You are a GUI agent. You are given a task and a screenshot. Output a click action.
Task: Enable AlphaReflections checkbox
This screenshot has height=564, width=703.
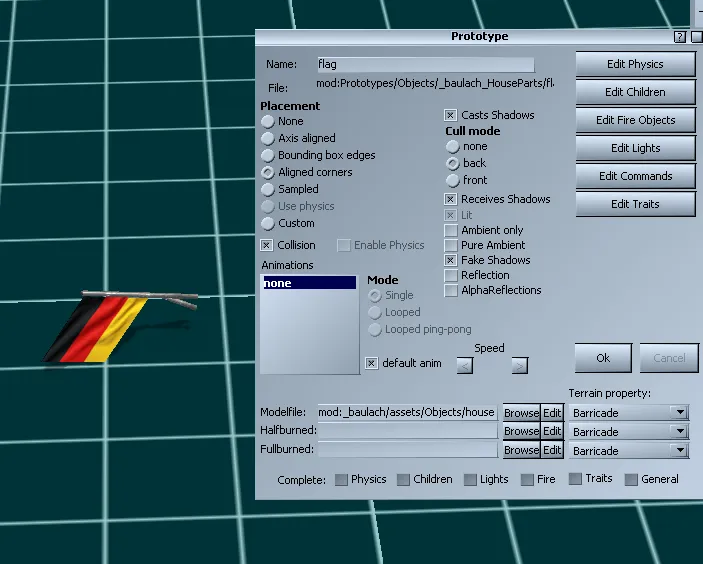(451, 291)
